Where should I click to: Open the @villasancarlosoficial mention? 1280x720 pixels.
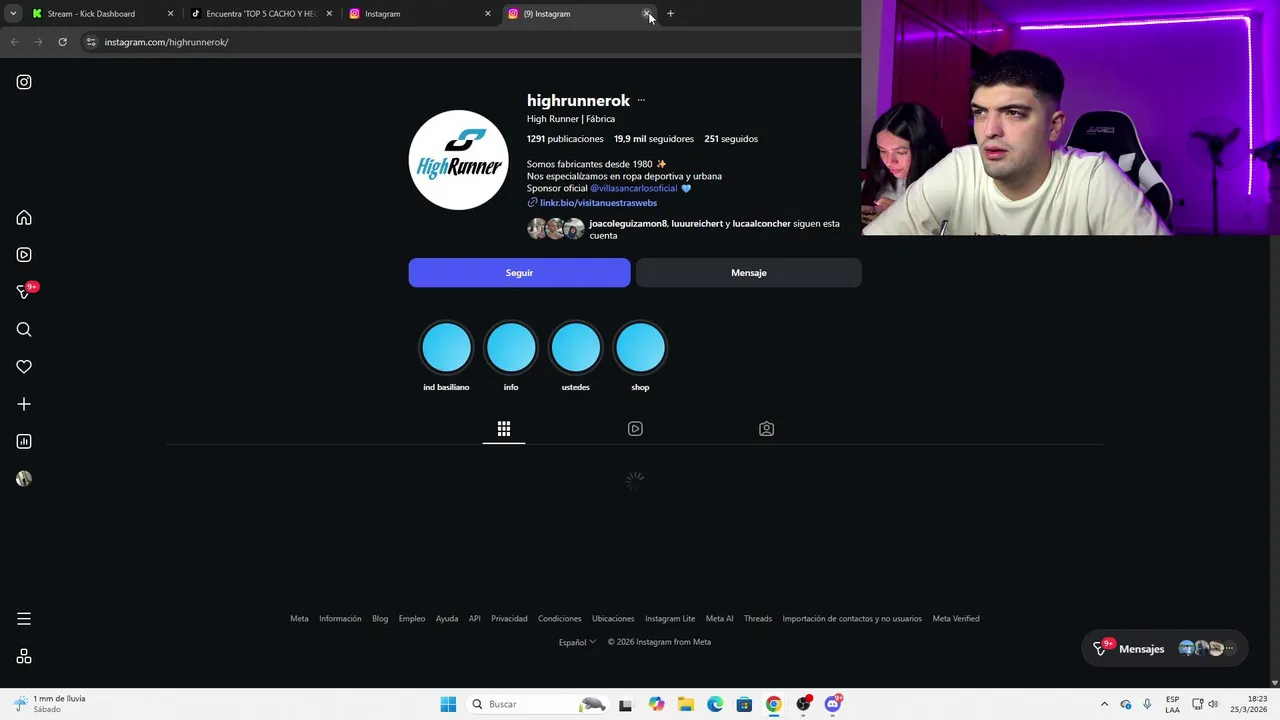point(634,188)
